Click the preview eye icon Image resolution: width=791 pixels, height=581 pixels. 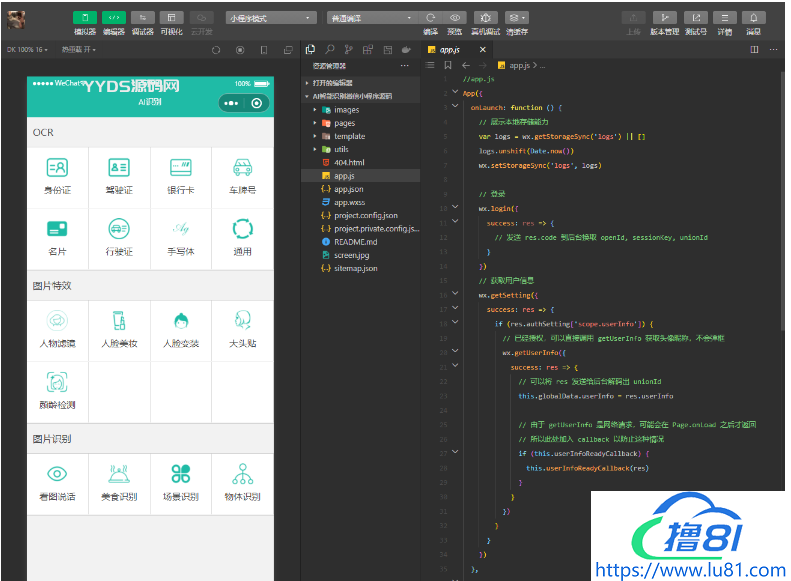tap(455, 18)
